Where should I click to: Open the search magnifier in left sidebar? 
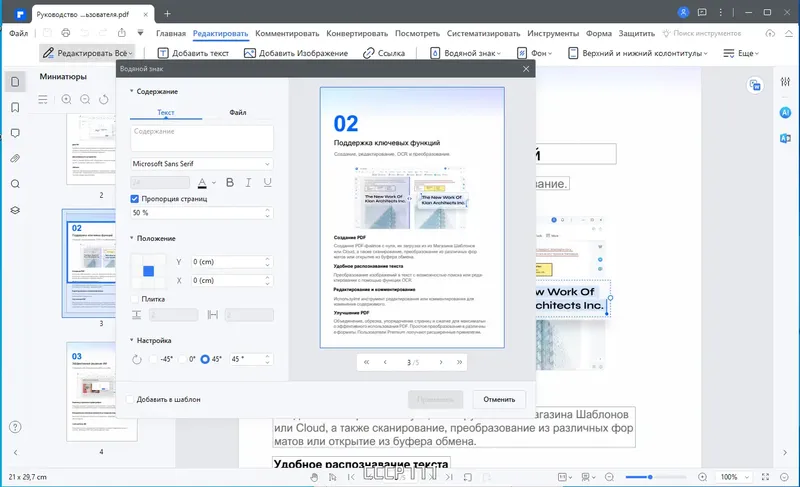click(x=15, y=184)
